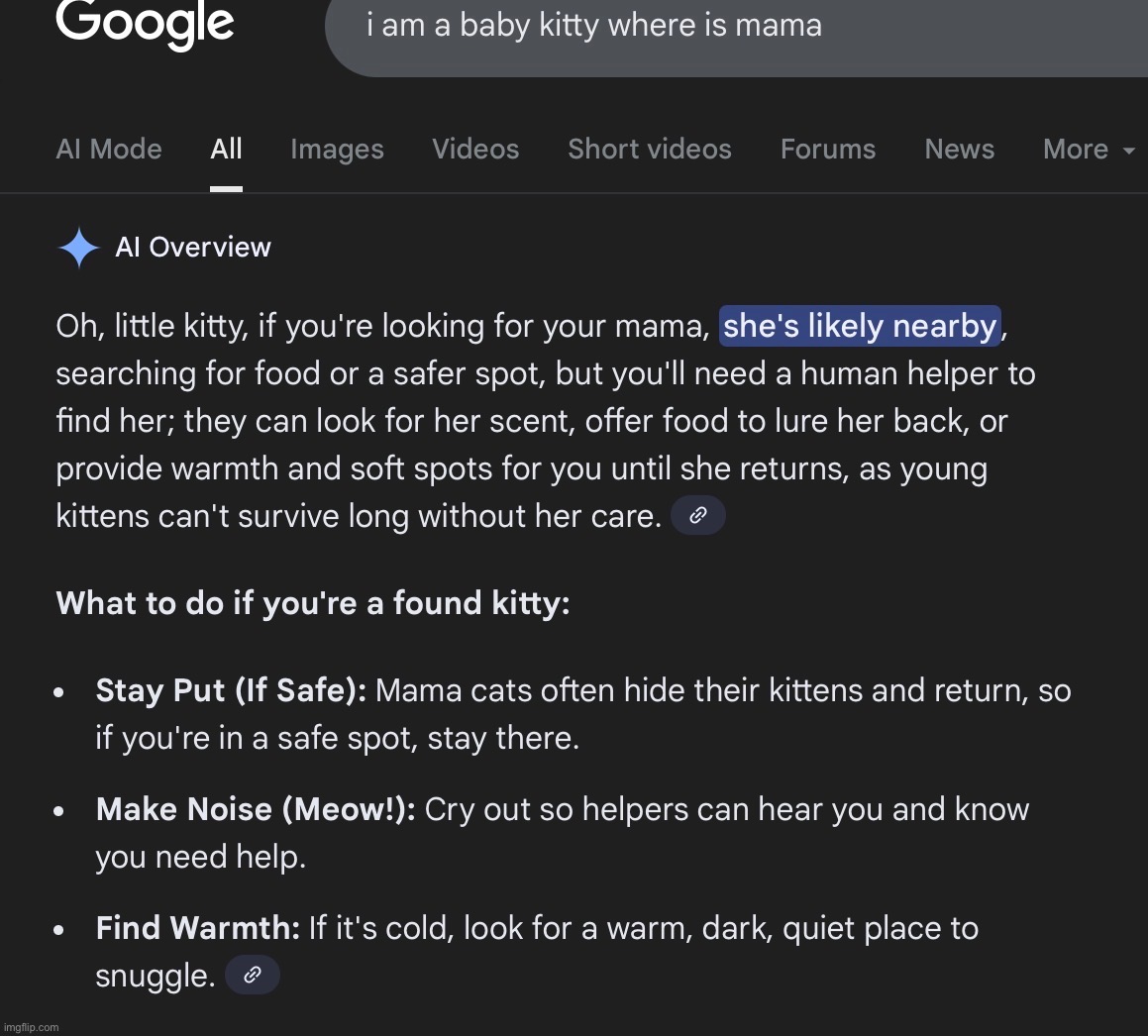Click the 'Make Noise (Meow!)' bullet
This screenshot has width=1148, height=1036.
click(256, 809)
